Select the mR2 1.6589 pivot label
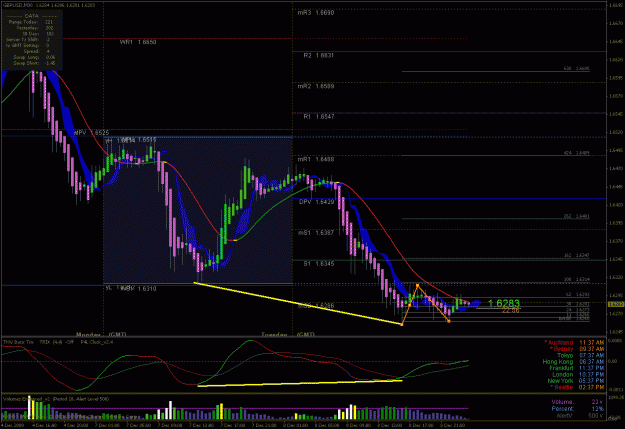The height and width of the screenshot is (429, 625). tap(316, 86)
